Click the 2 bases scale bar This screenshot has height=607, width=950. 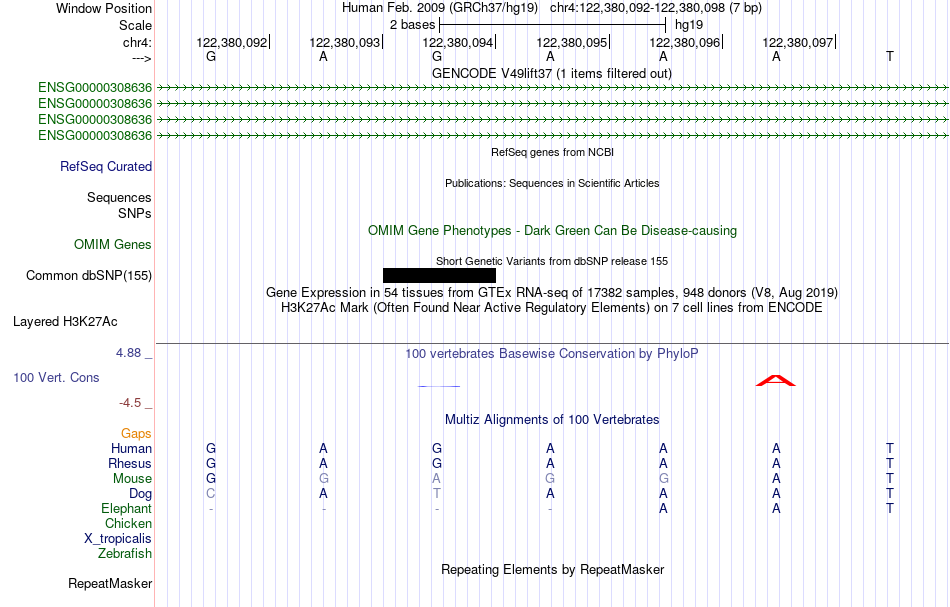552,25
